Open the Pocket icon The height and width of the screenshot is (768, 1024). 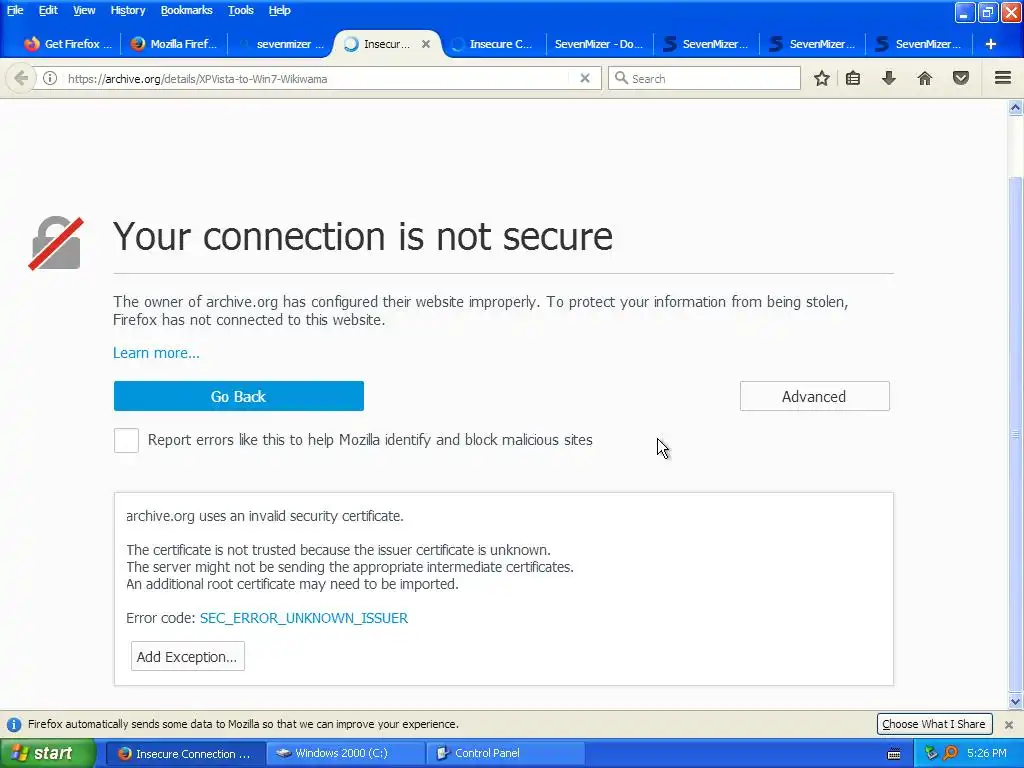961,78
